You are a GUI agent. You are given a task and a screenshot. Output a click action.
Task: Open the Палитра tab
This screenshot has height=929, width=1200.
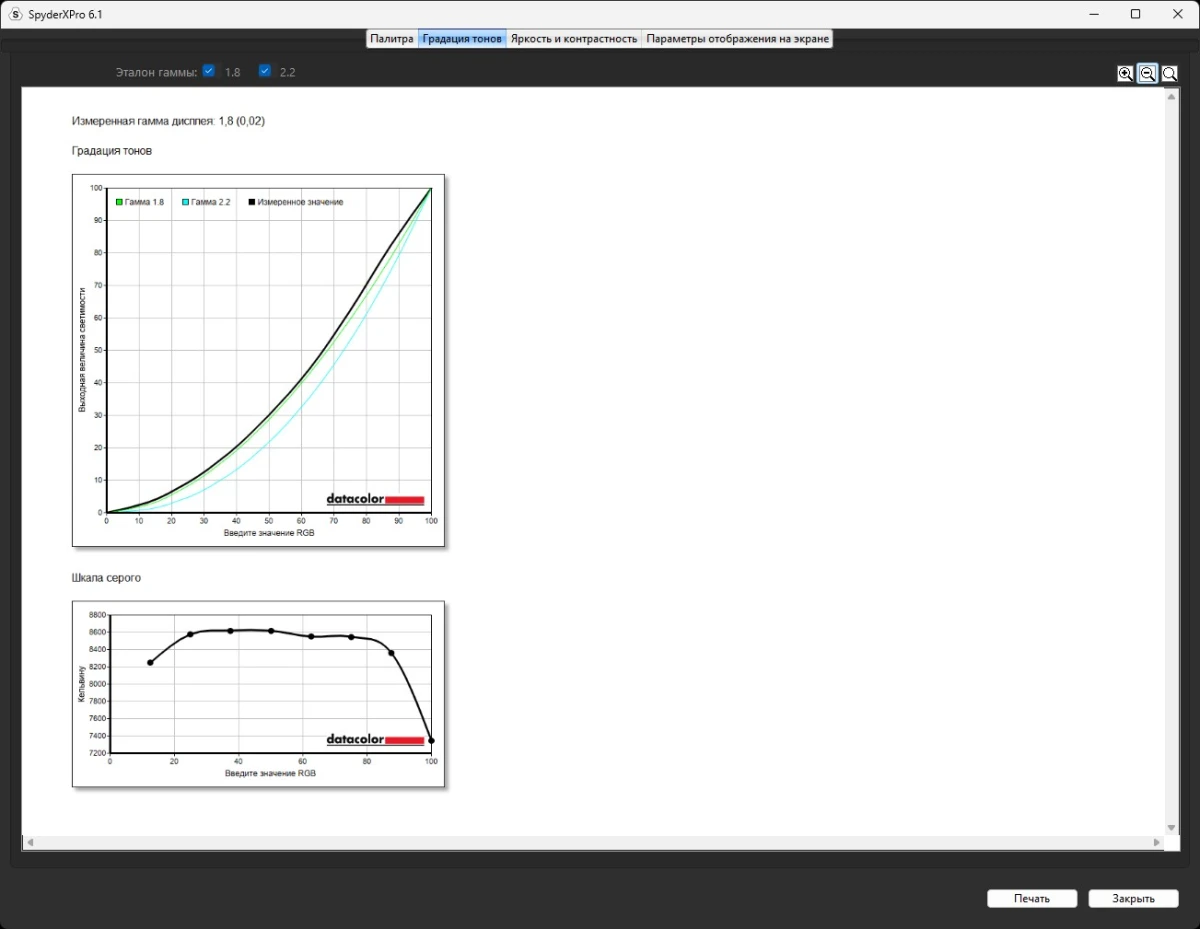click(x=392, y=39)
